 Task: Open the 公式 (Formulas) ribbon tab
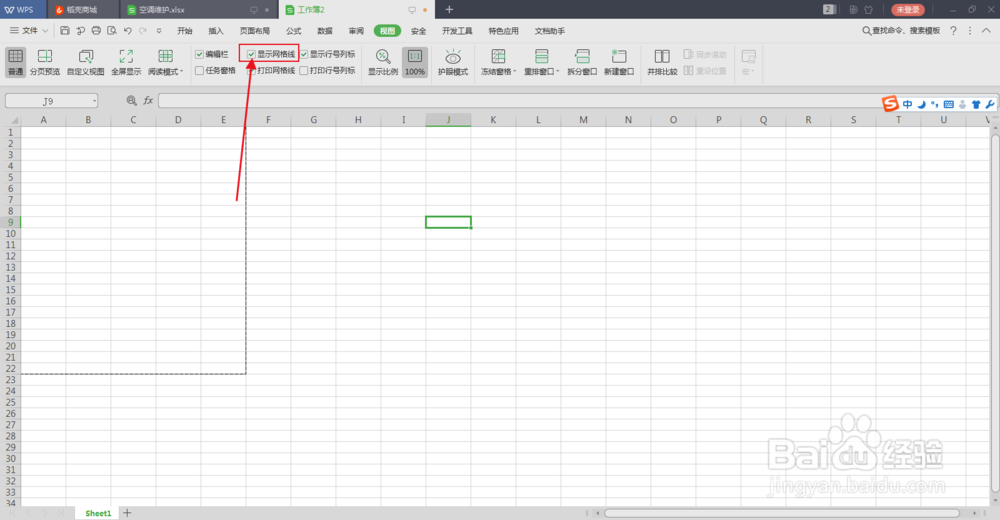point(293,31)
